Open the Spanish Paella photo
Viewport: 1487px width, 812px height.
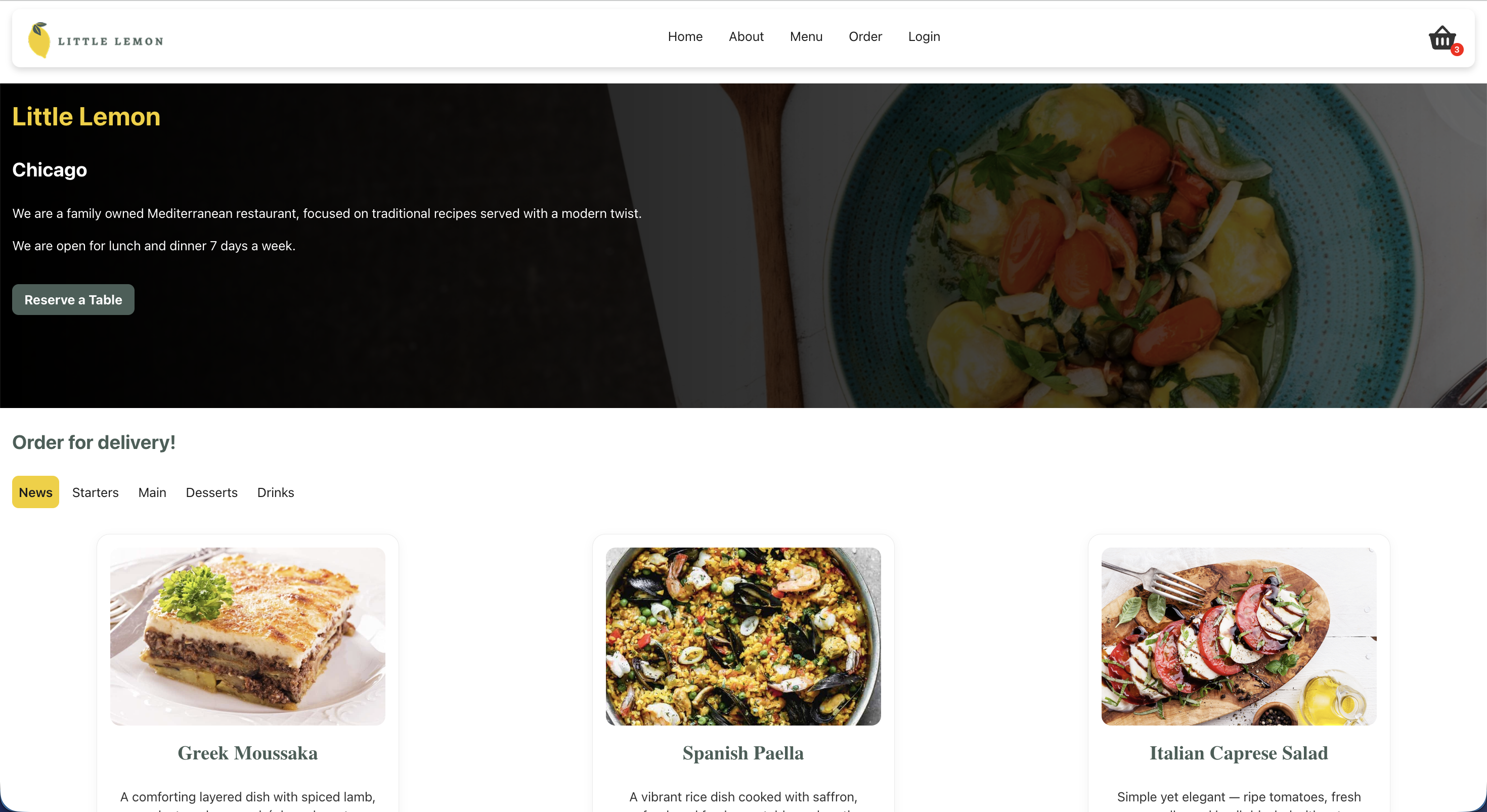[743, 637]
